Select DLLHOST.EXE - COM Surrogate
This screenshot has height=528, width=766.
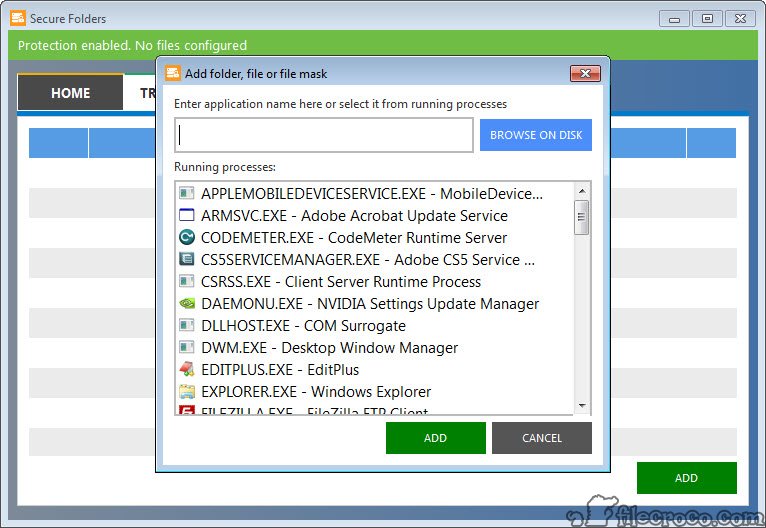point(375,325)
